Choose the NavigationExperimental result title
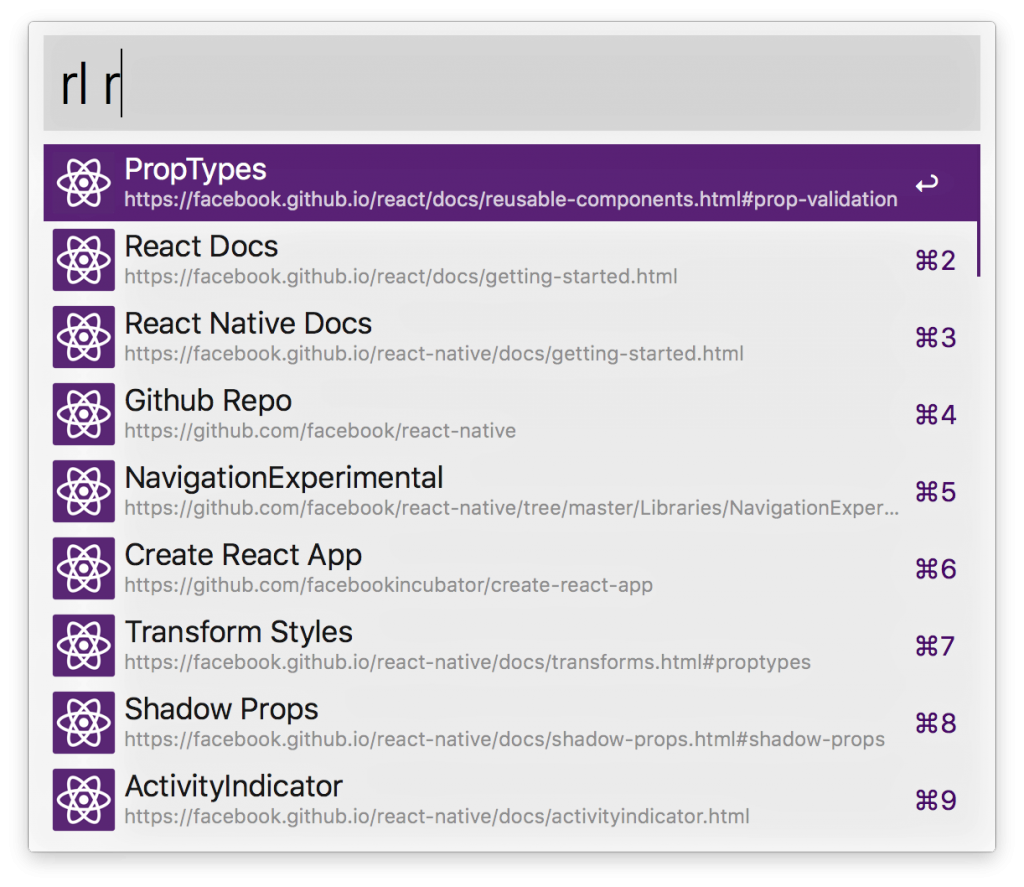The image size is (1024, 887). (x=283, y=478)
